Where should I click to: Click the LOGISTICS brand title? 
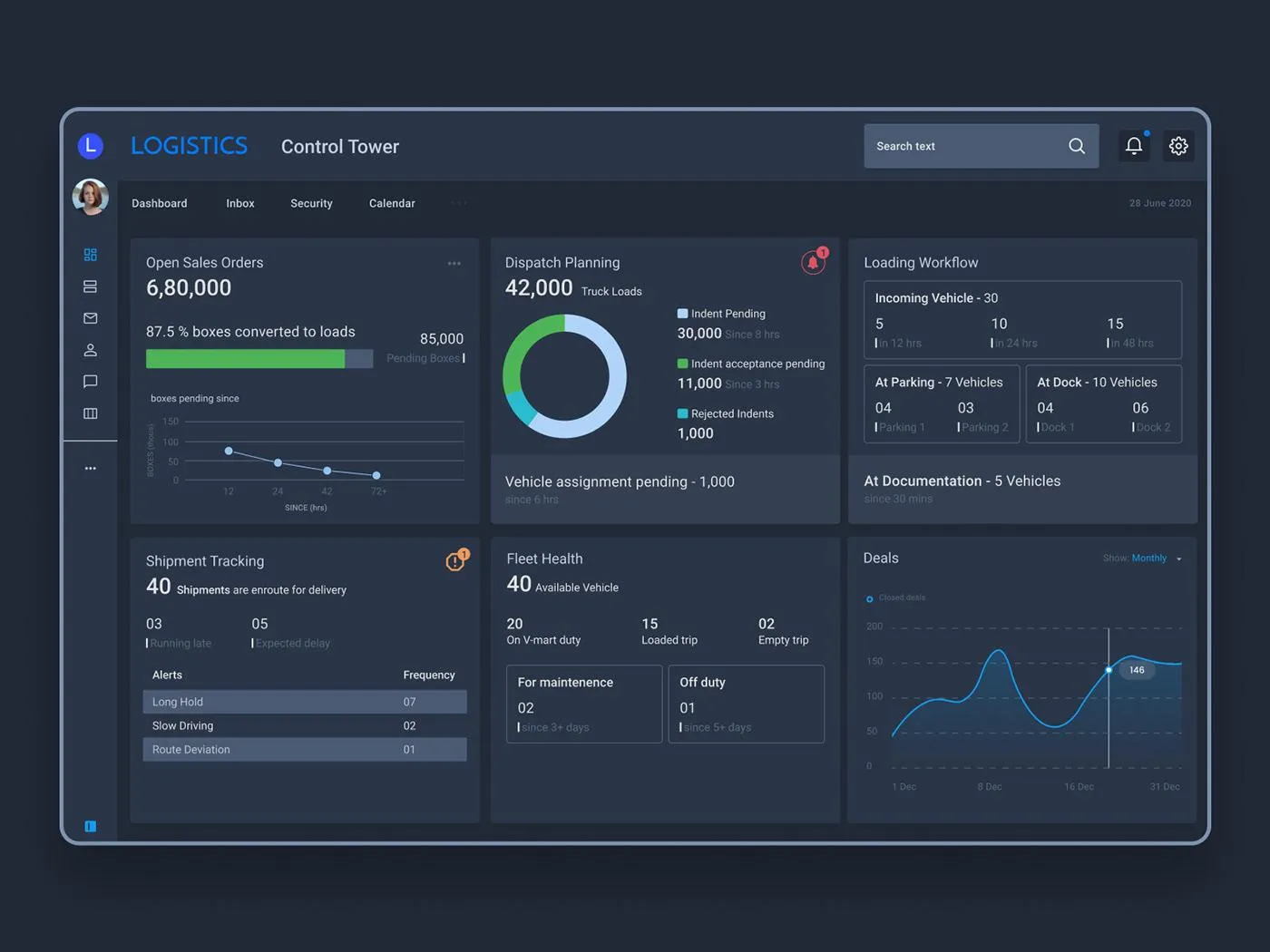point(189,146)
